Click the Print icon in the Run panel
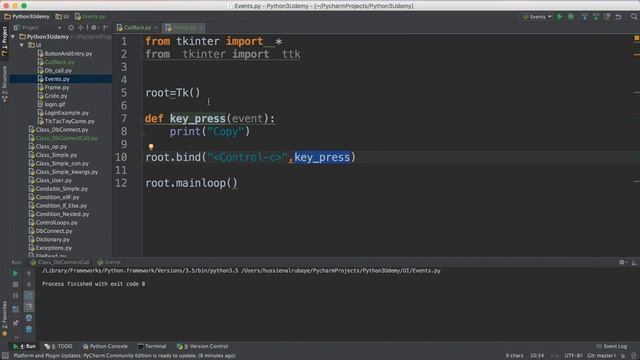The image size is (640, 360). pyautogui.click(x=29, y=318)
